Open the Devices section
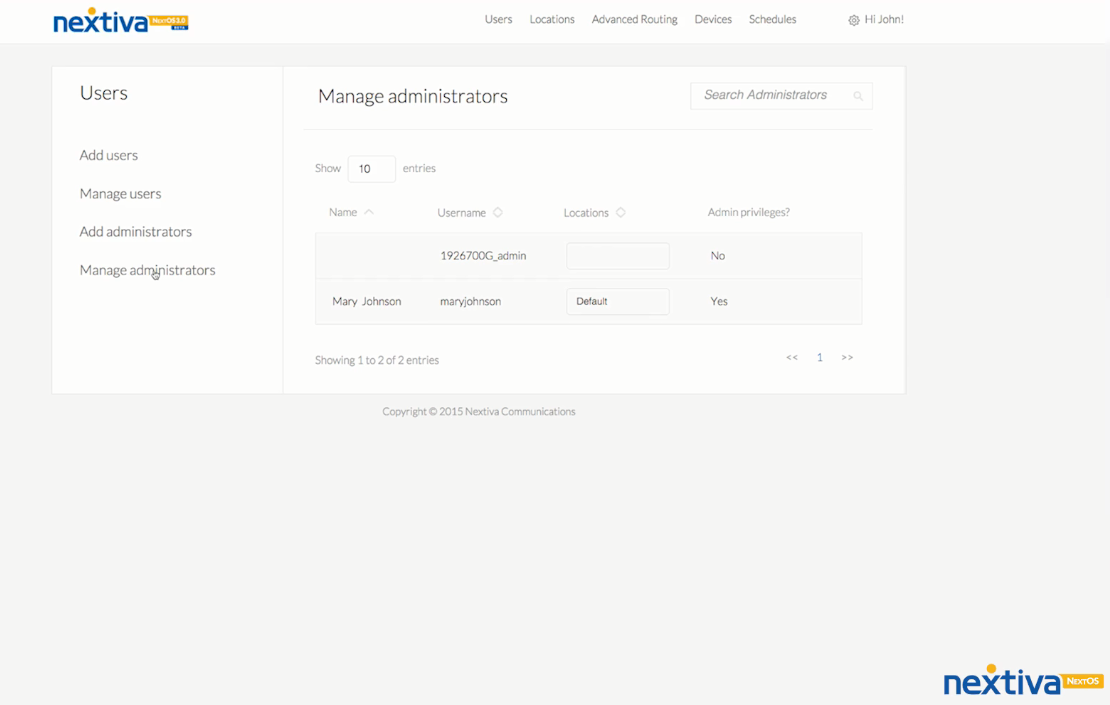The height and width of the screenshot is (705, 1110). tap(713, 19)
